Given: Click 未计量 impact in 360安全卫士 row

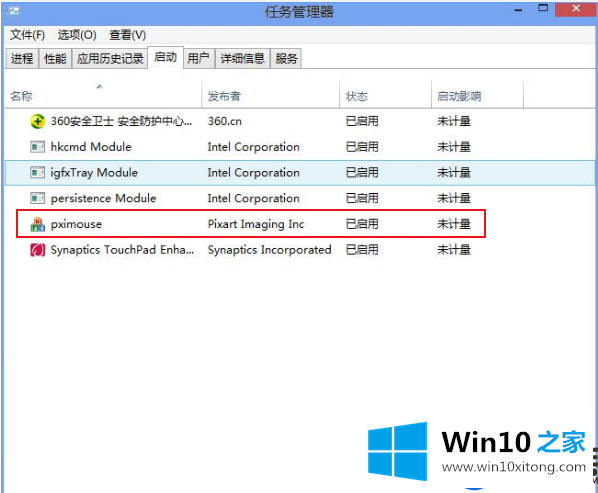Looking at the screenshot, I should coord(454,121).
